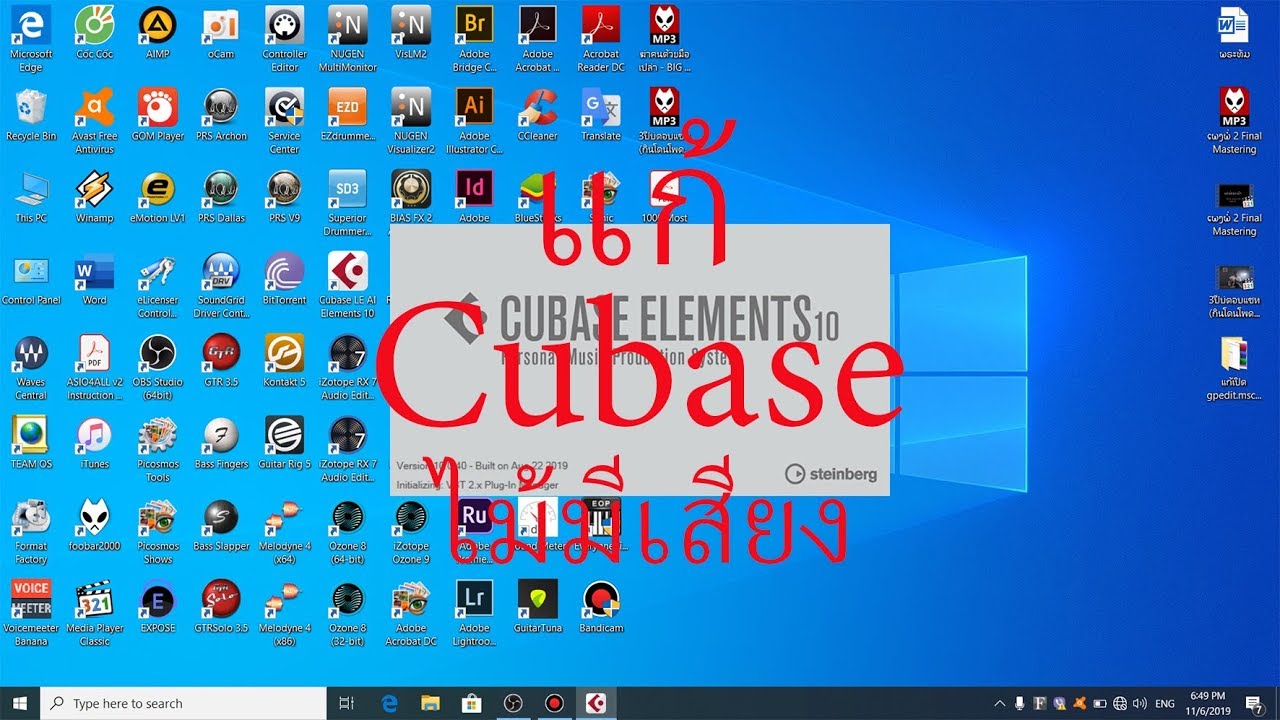Click the 'Type here to search' box
Screen dimensions: 1280x720
coord(181,703)
